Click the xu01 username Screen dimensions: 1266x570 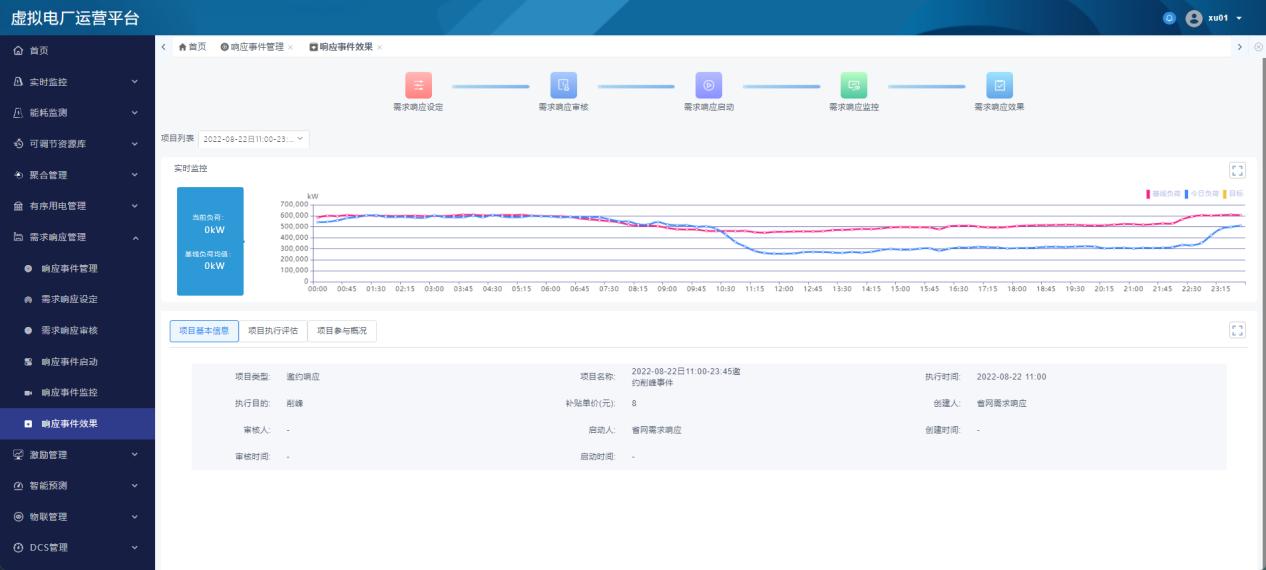point(1218,18)
